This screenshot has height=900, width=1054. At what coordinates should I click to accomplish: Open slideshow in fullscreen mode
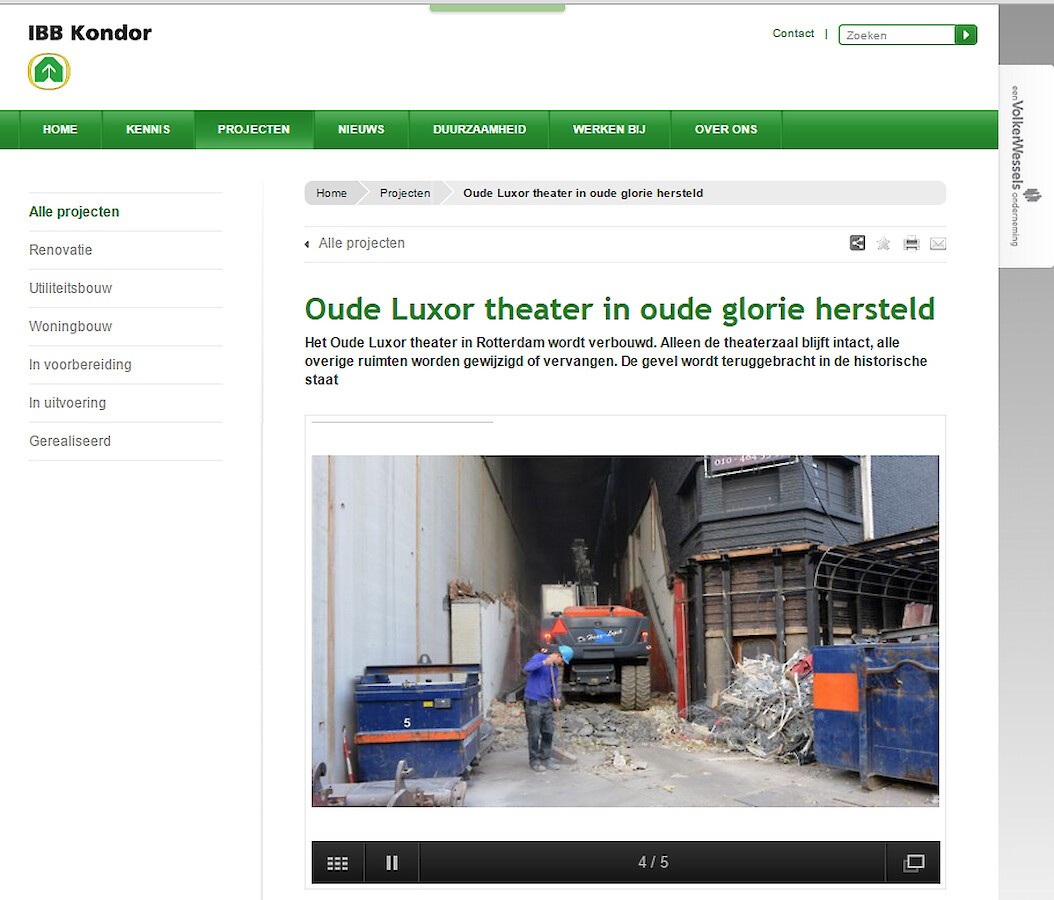click(x=913, y=863)
